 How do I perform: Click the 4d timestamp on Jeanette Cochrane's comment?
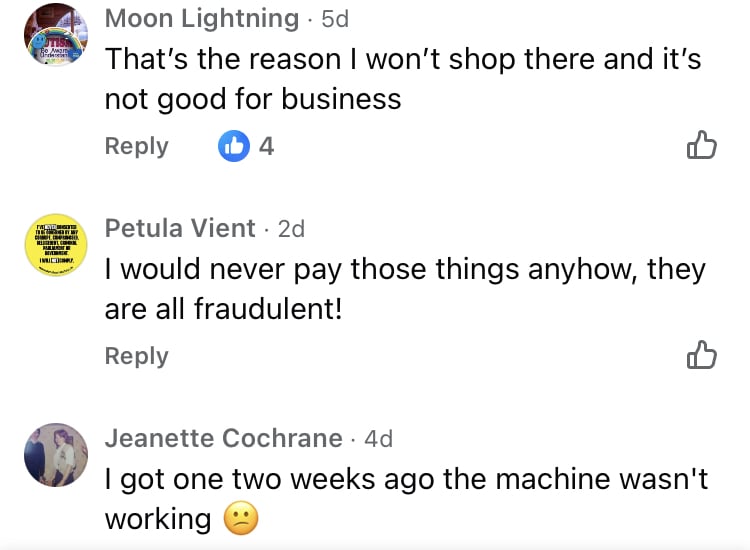378,439
